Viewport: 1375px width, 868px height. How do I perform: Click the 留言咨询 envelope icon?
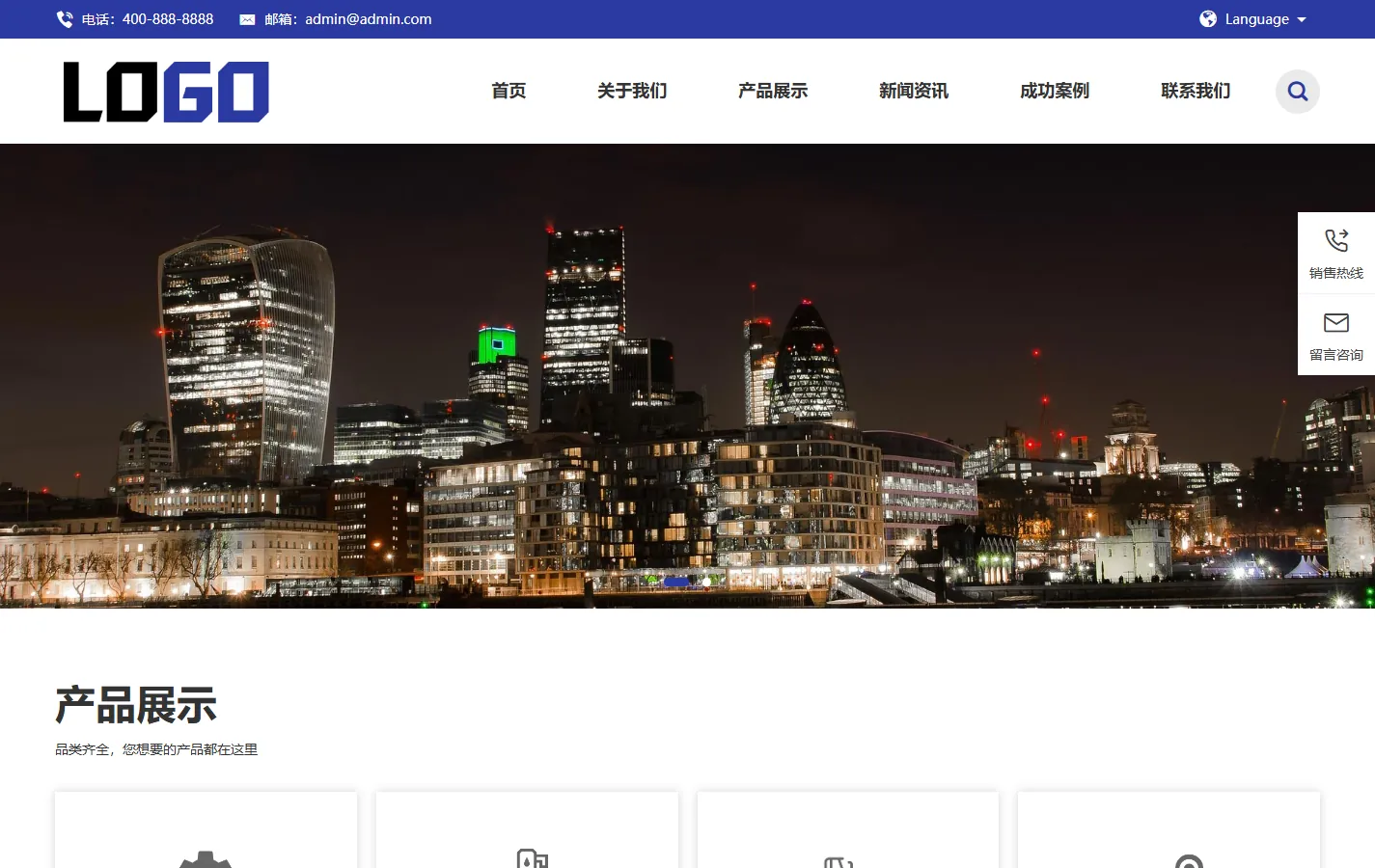1336,322
